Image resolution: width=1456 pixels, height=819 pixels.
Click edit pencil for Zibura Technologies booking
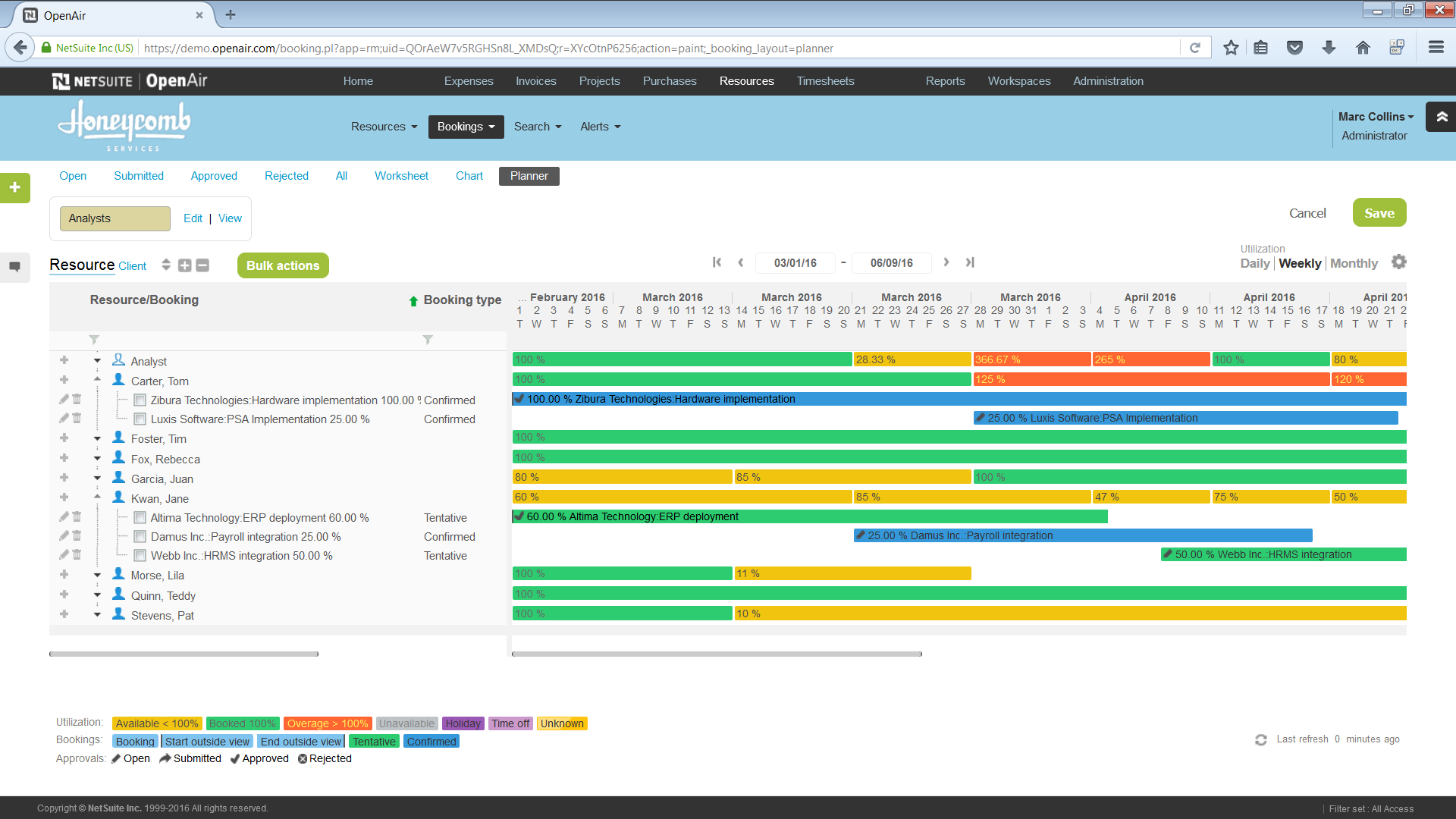[x=64, y=400]
